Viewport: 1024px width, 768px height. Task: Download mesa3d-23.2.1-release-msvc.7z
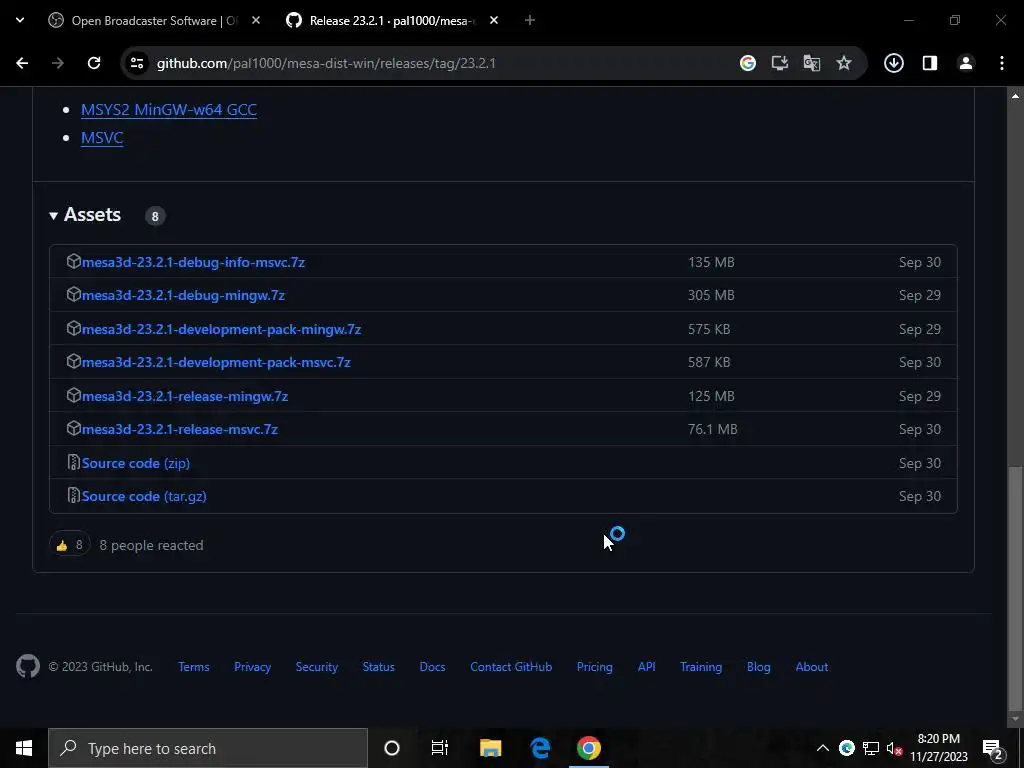tap(180, 430)
